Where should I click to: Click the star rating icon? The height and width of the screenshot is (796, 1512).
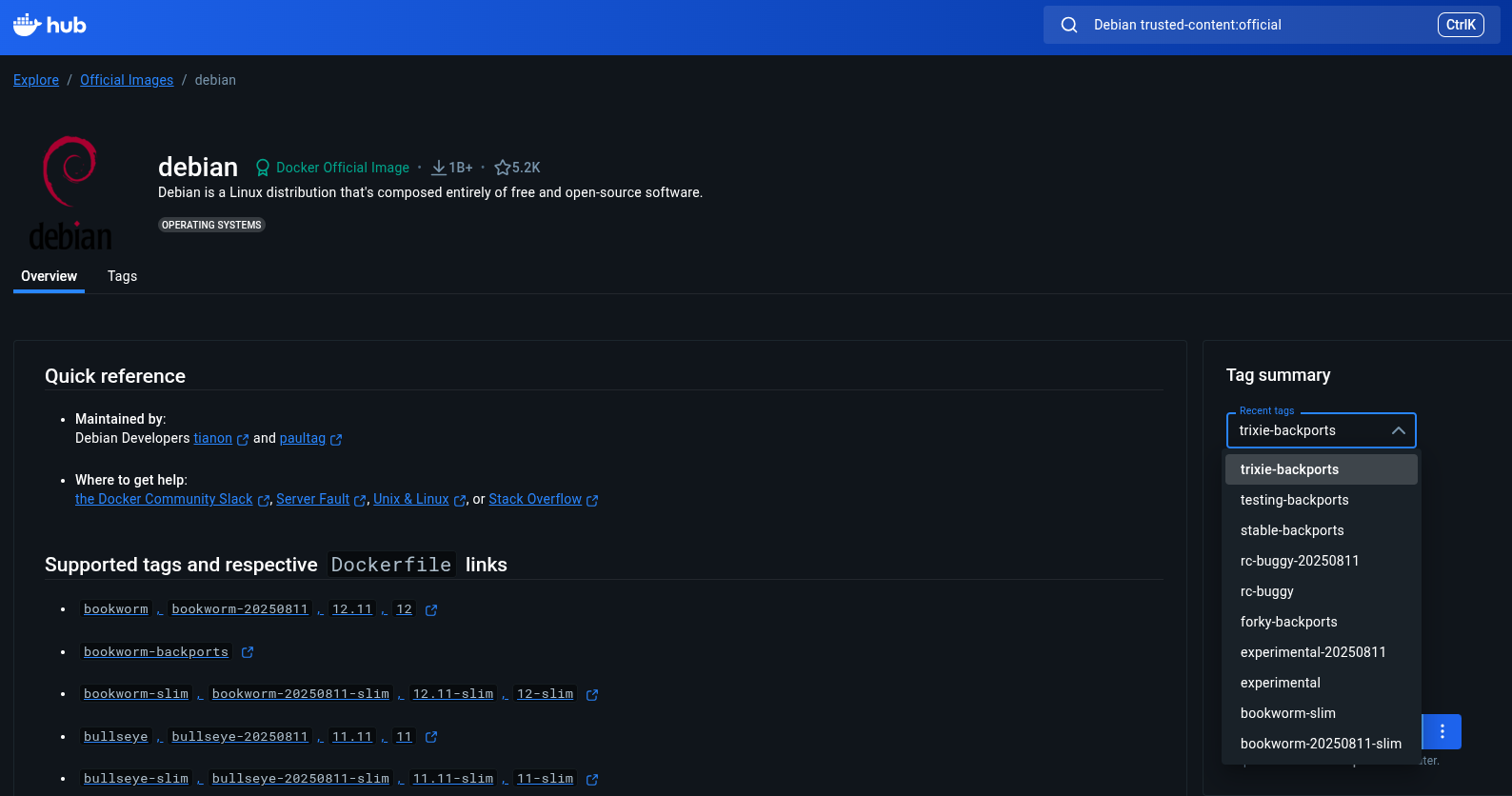[503, 168]
